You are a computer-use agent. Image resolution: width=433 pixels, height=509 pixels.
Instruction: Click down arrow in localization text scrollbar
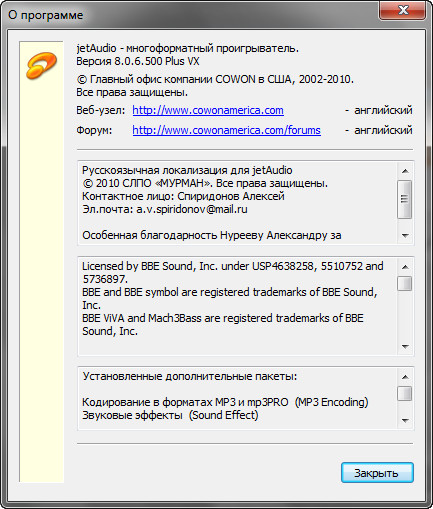pyautogui.click(x=405, y=235)
